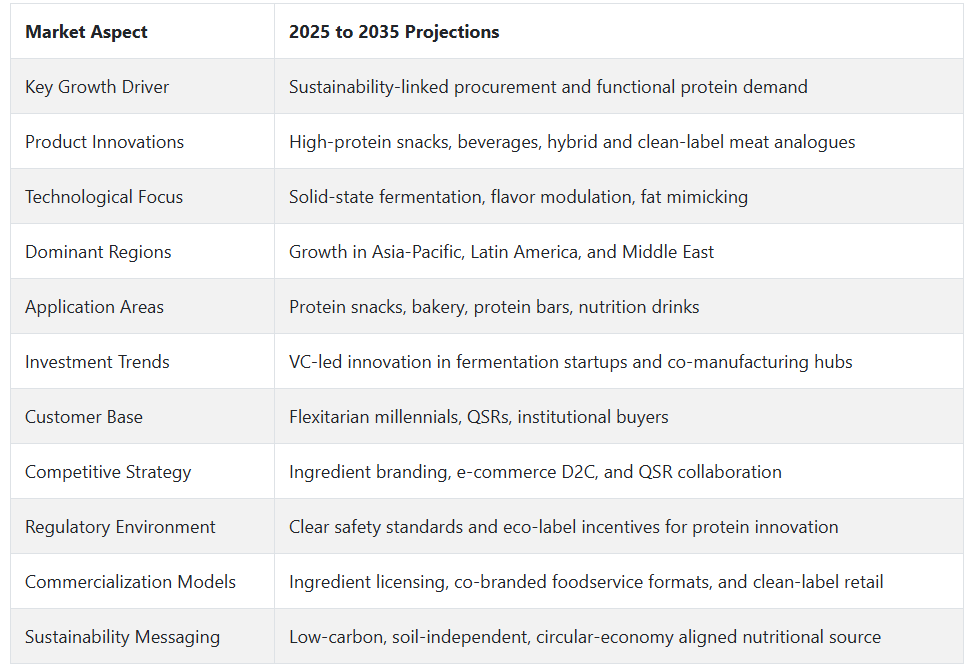Image resolution: width=973 pixels, height=667 pixels.
Task: Click the Dominant Regions row label
Action: (98, 252)
